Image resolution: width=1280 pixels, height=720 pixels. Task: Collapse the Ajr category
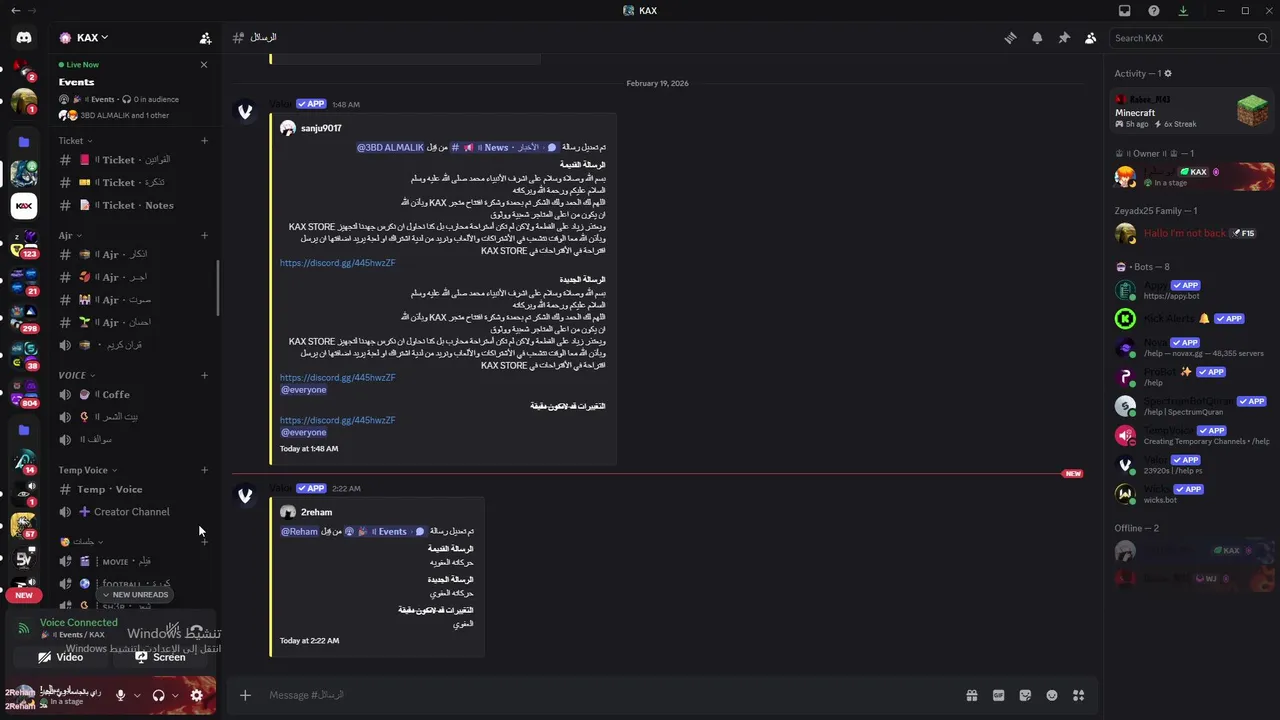(x=69, y=236)
